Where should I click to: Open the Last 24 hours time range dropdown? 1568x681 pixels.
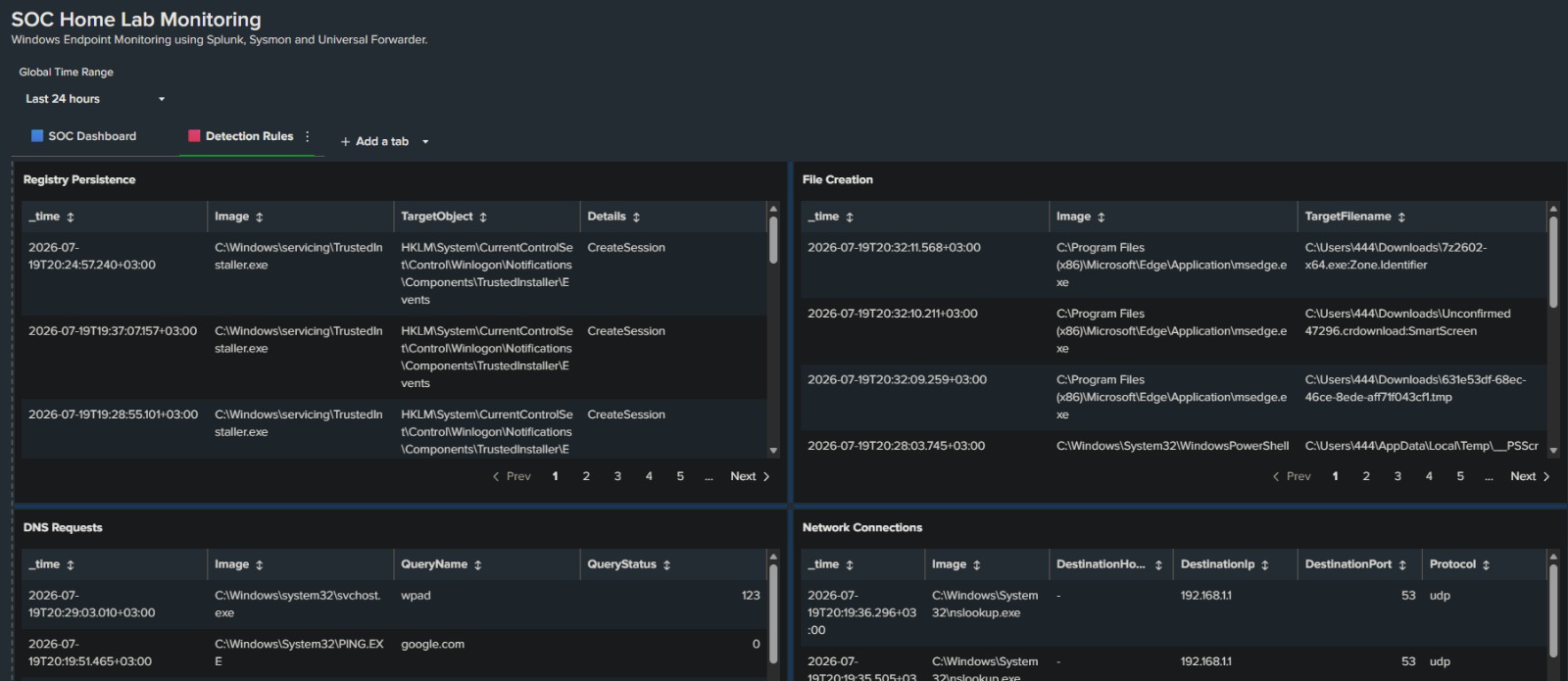(95, 99)
